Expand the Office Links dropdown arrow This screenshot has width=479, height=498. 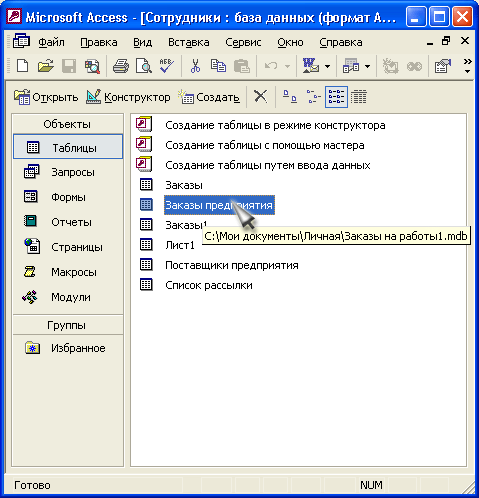click(327, 66)
